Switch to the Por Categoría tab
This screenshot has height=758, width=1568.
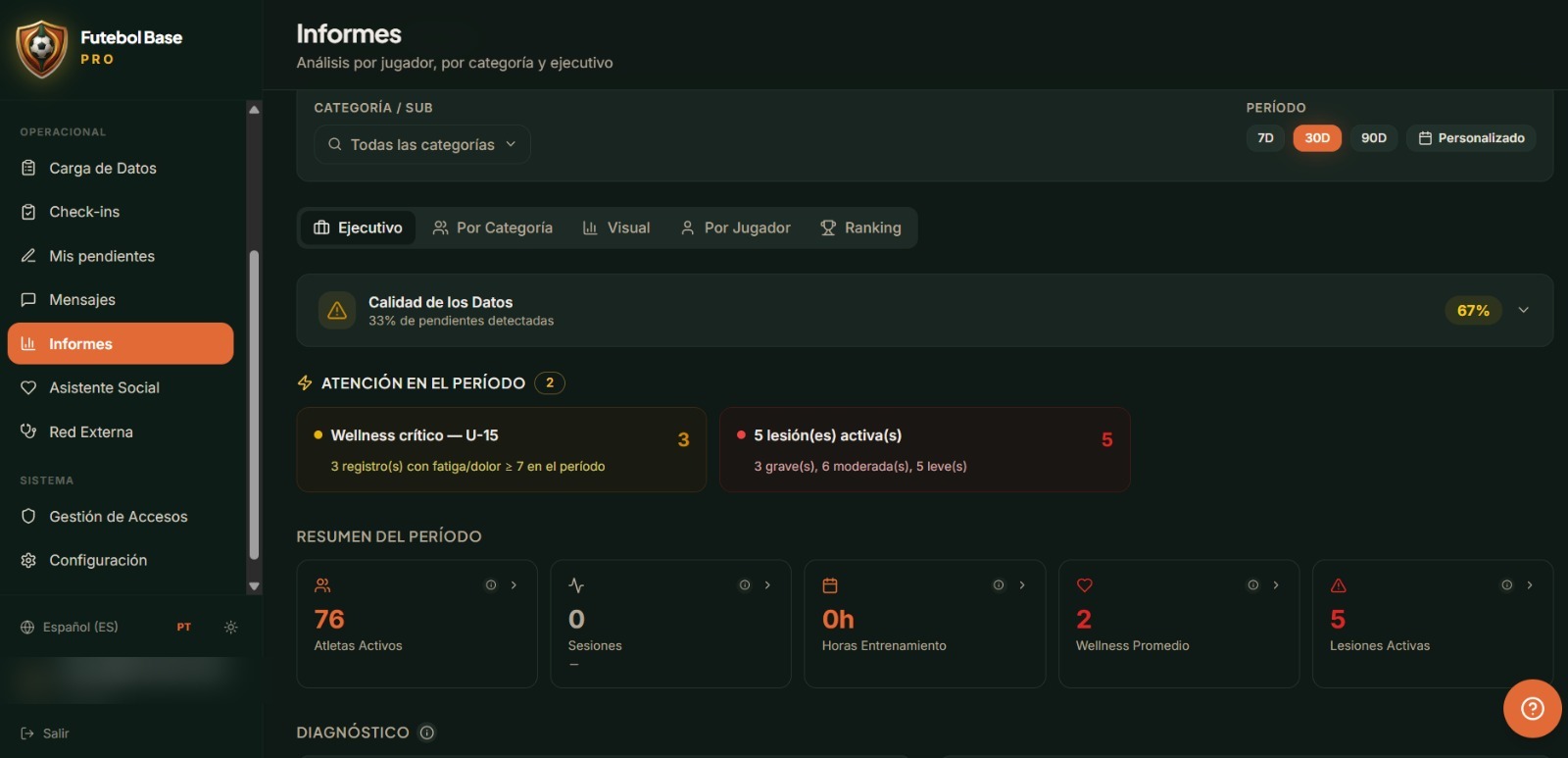493,227
